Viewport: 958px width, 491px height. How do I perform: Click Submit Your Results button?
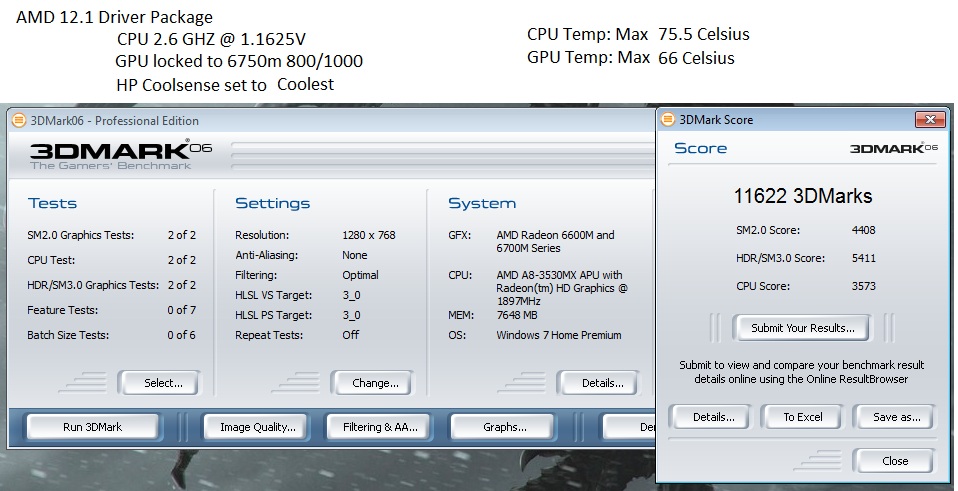pos(802,328)
